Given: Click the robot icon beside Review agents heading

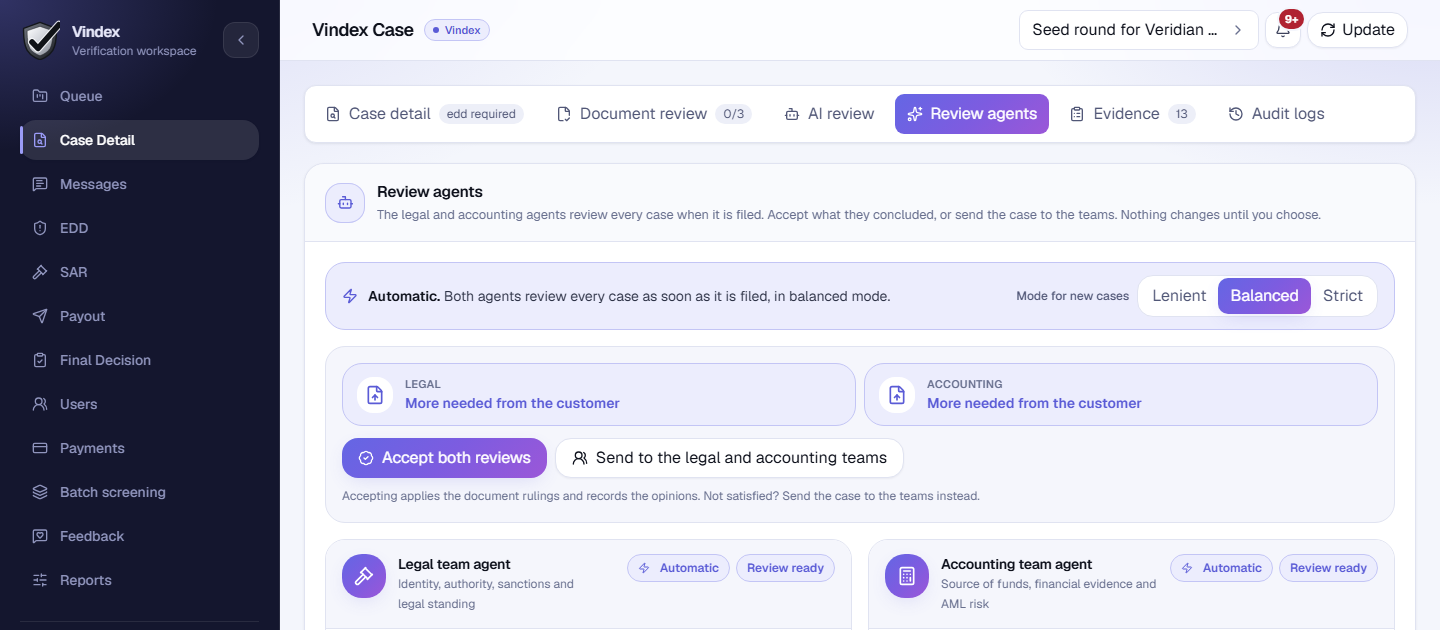Looking at the screenshot, I should click(345, 202).
